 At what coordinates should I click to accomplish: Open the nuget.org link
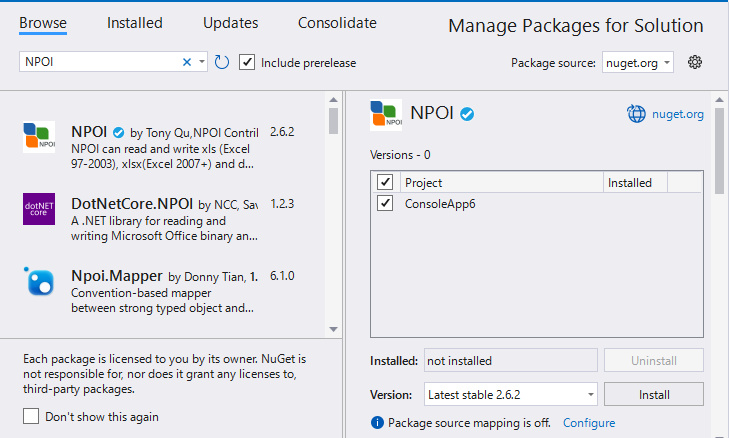click(x=677, y=114)
